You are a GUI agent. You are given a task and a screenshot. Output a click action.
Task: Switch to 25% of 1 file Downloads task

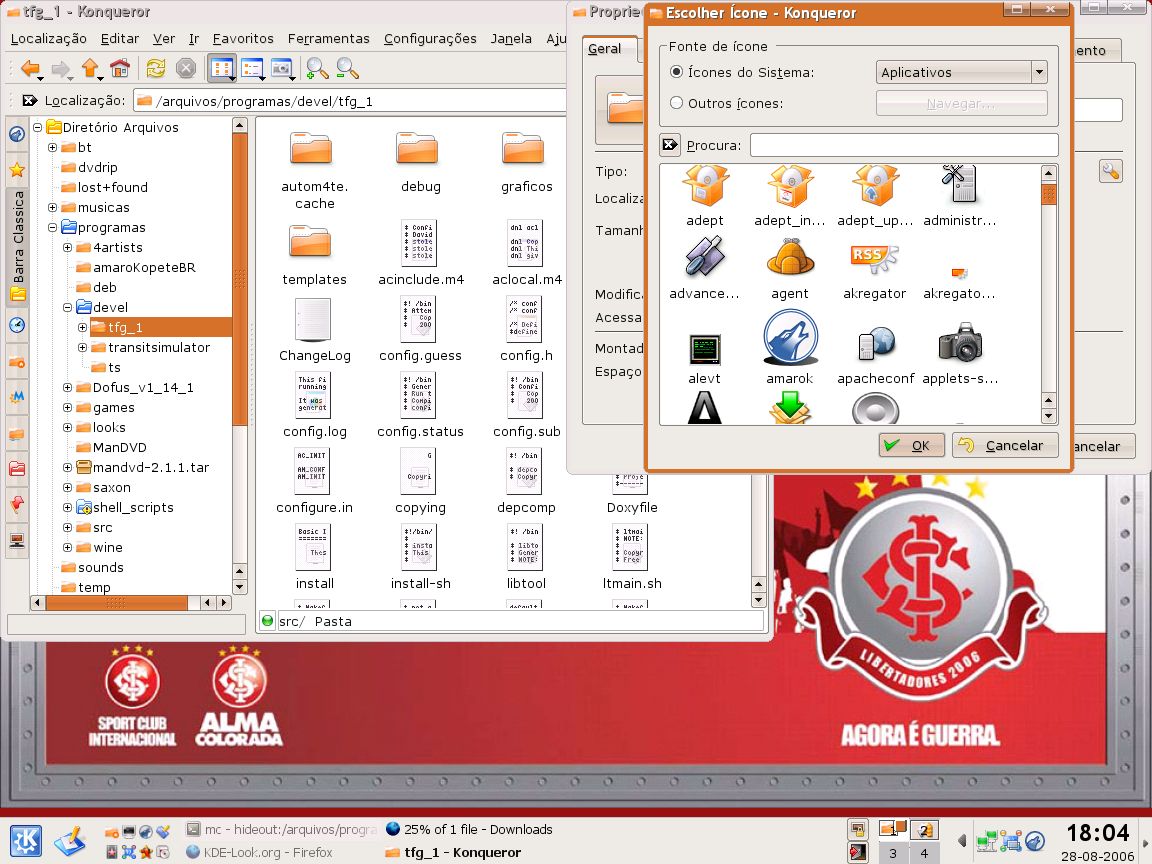click(470, 829)
